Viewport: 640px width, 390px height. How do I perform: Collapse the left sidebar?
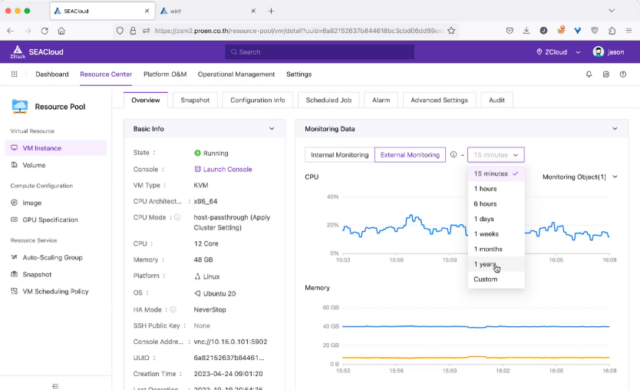(x=56, y=386)
